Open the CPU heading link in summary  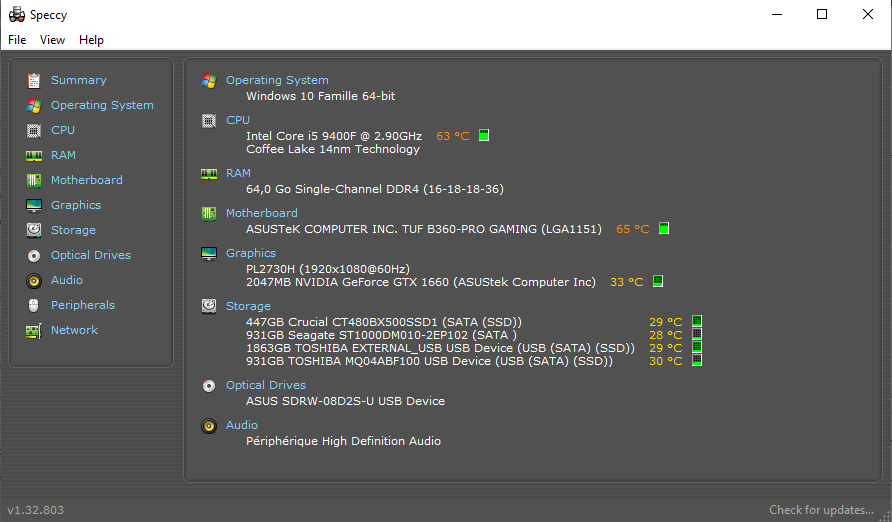pos(238,120)
